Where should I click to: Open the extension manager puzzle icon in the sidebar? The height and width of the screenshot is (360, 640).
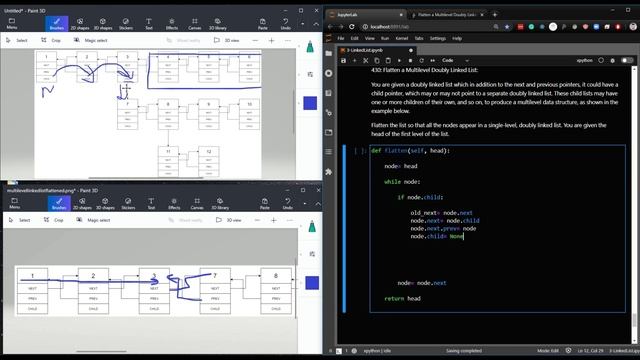[x=329, y=172]
